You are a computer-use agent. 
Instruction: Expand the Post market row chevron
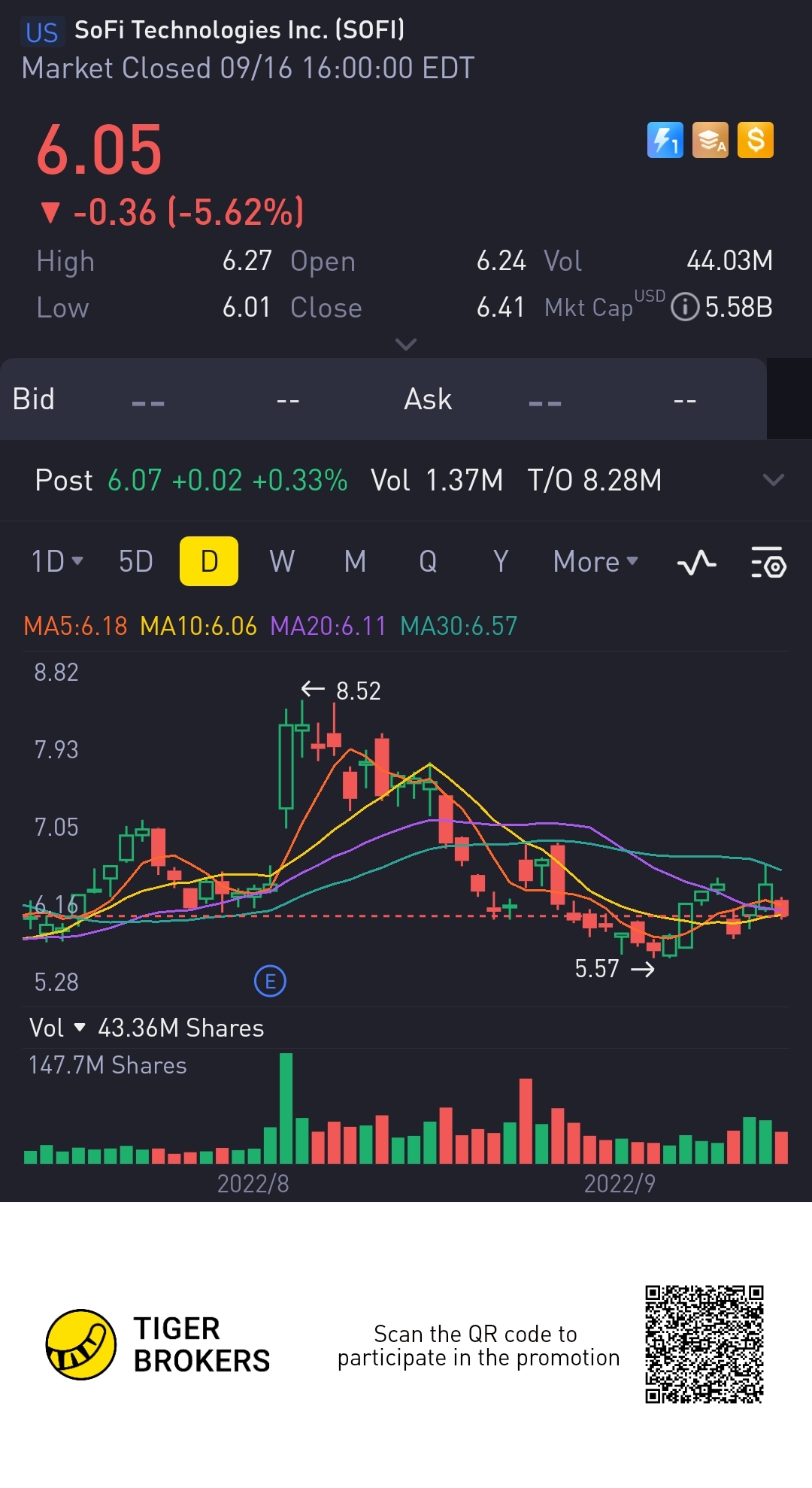[773, 480]
